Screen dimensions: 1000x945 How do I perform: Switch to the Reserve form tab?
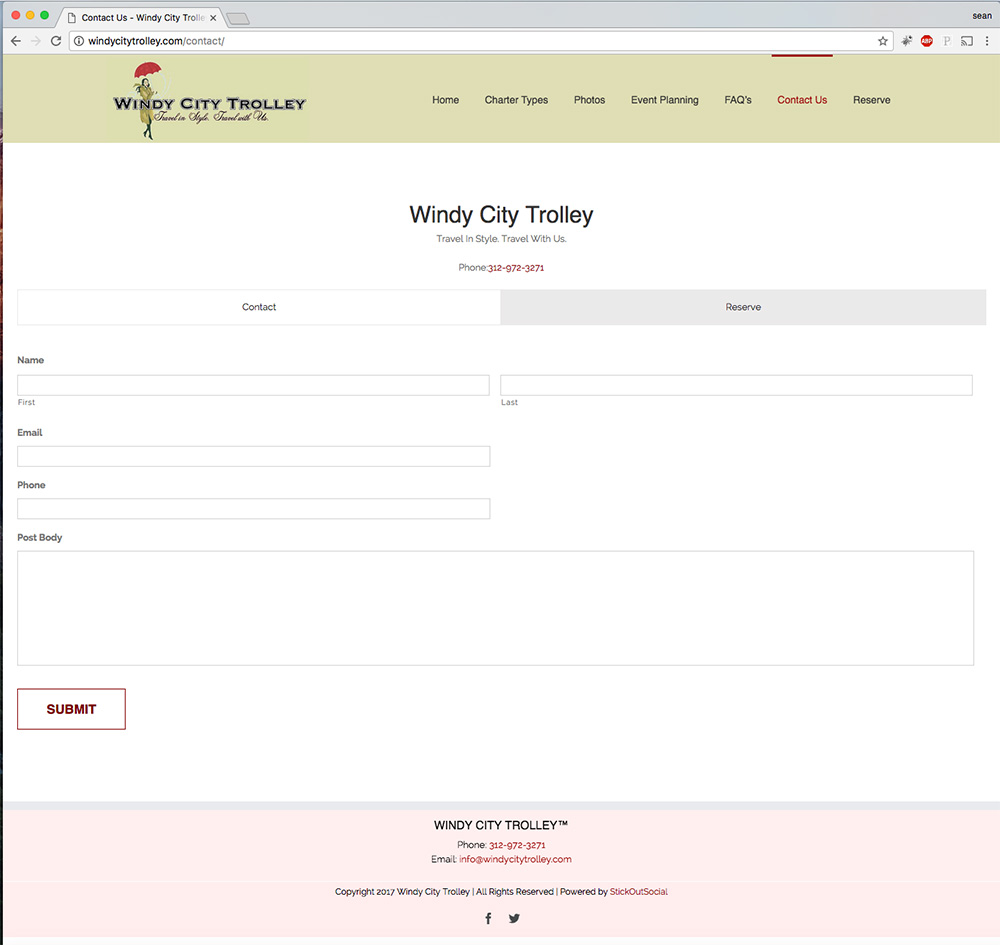743,307
